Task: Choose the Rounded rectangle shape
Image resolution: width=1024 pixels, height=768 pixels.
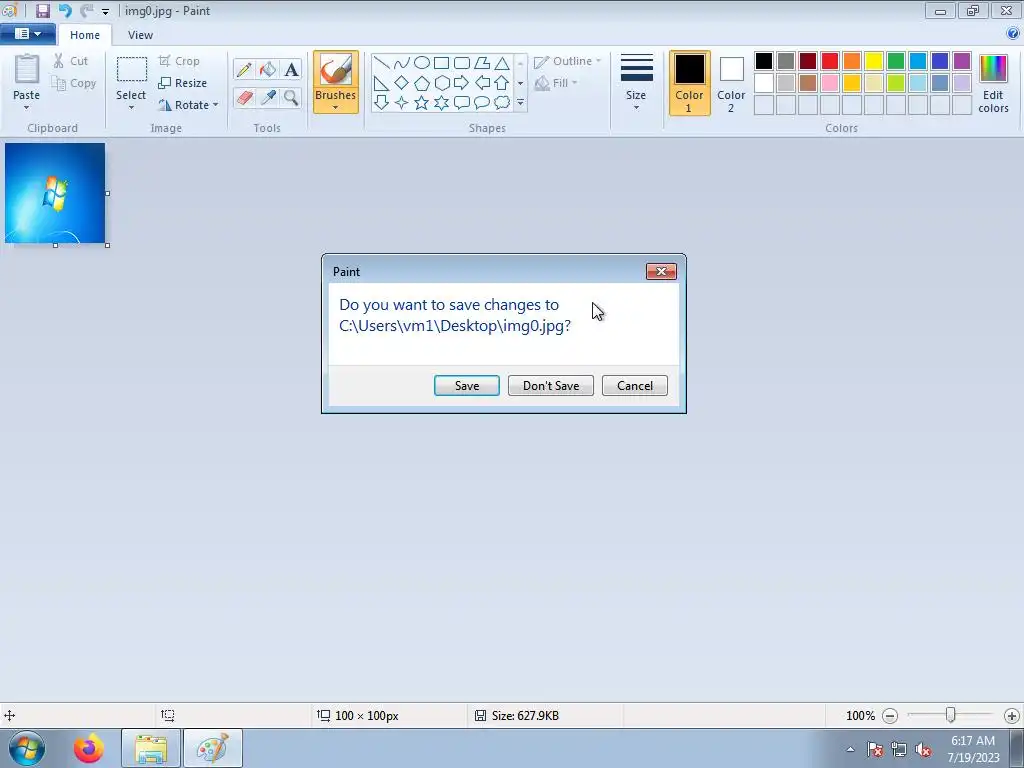Action: point(462,63)
